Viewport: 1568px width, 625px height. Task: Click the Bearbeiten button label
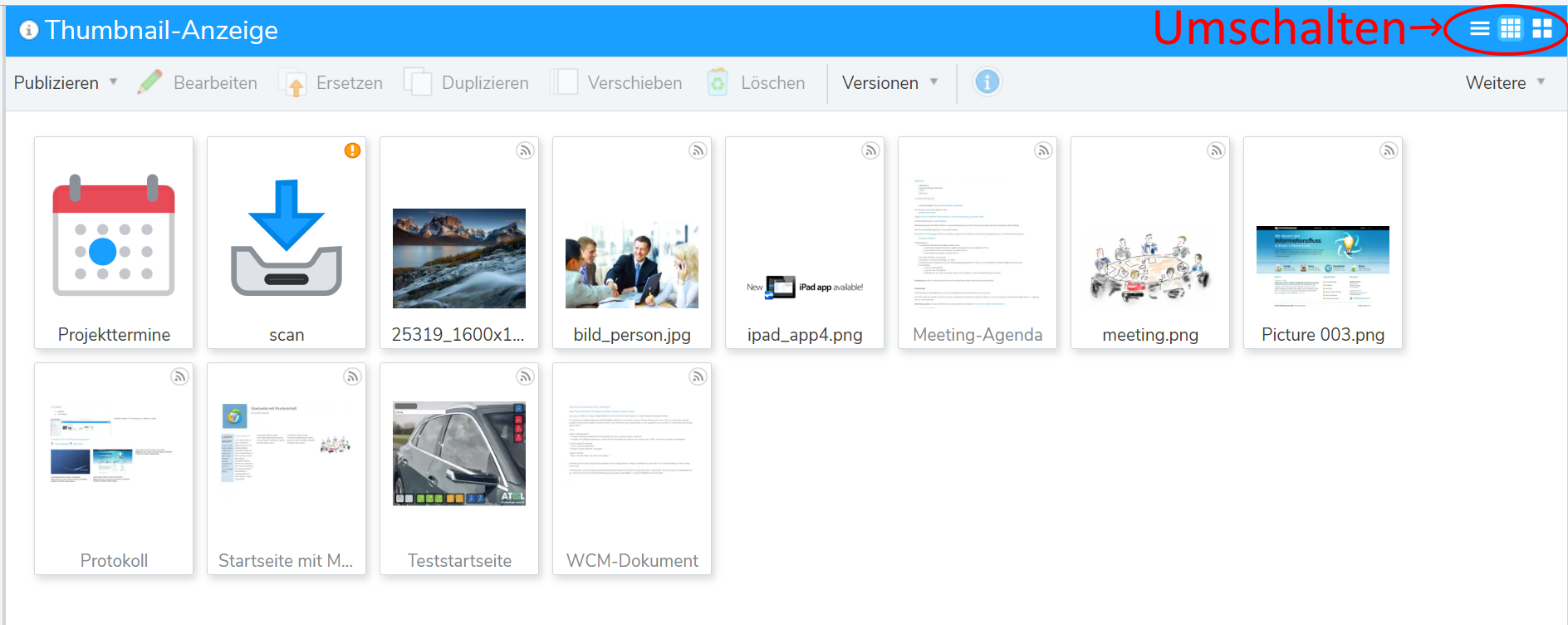[215, 83]
